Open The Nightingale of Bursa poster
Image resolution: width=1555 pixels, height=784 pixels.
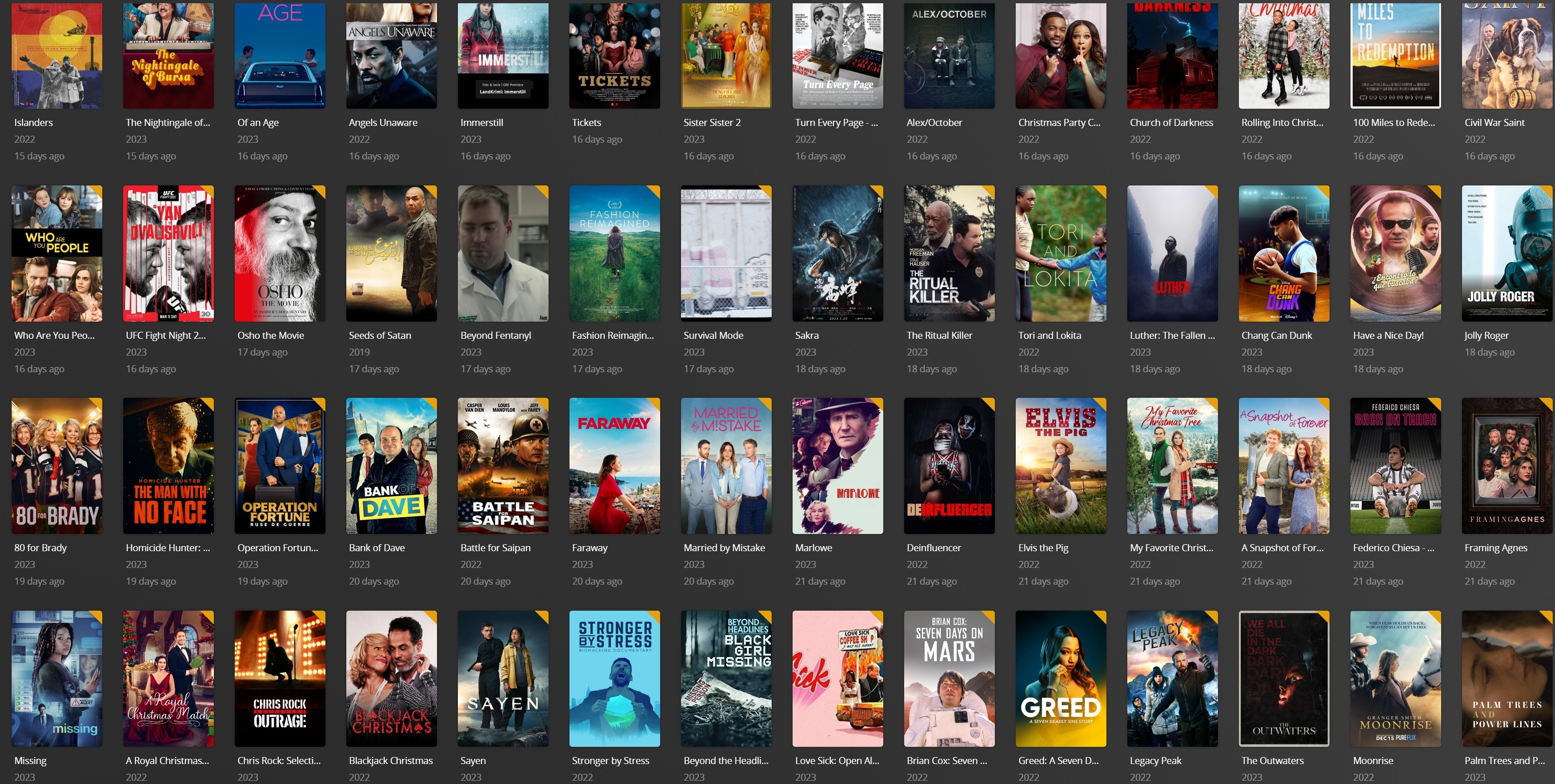[168, 55]
